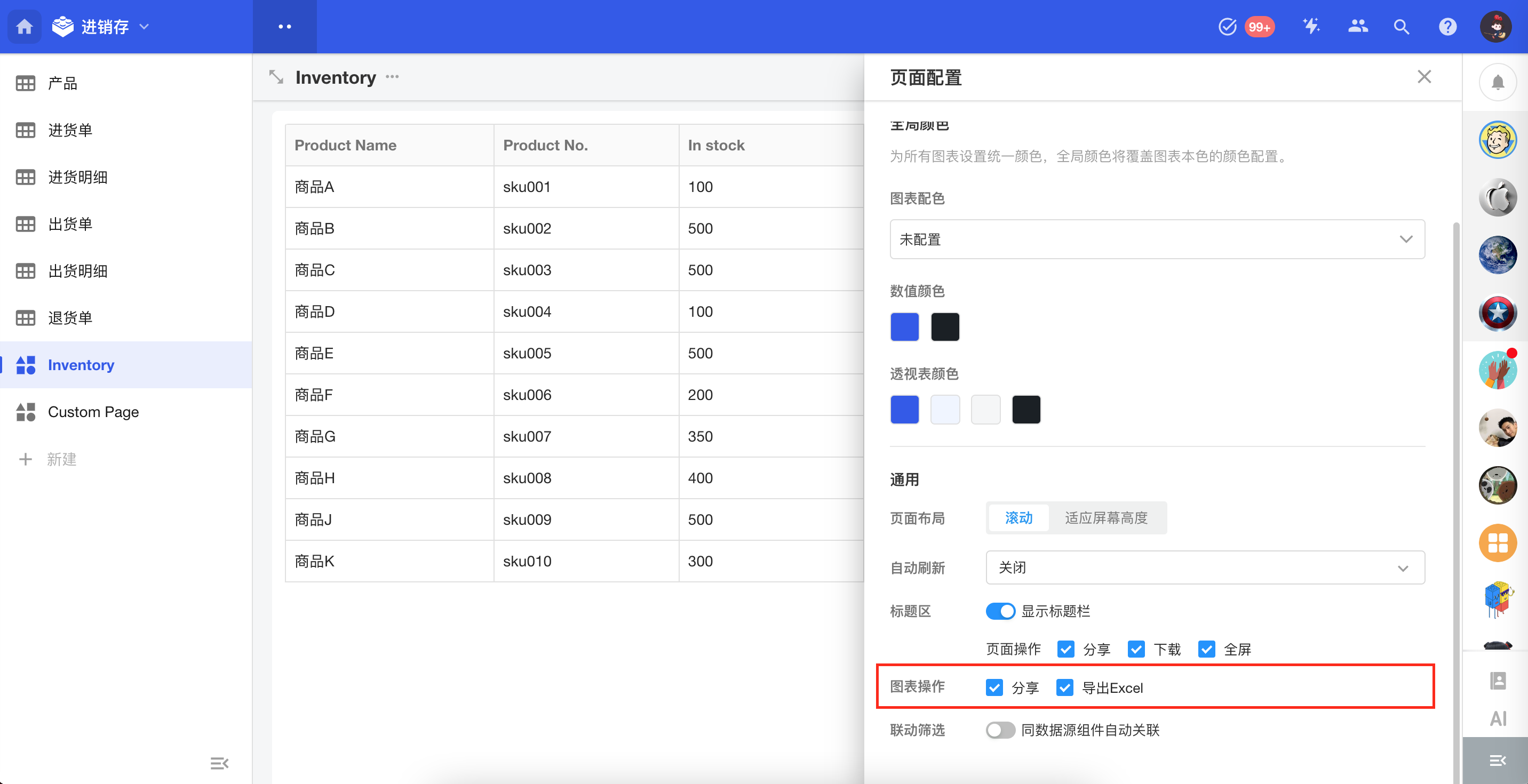This screenshot has width=1528, height=784.
Task: Open 退货单 worksheet in sidebar
Action: tap(126, 318)
